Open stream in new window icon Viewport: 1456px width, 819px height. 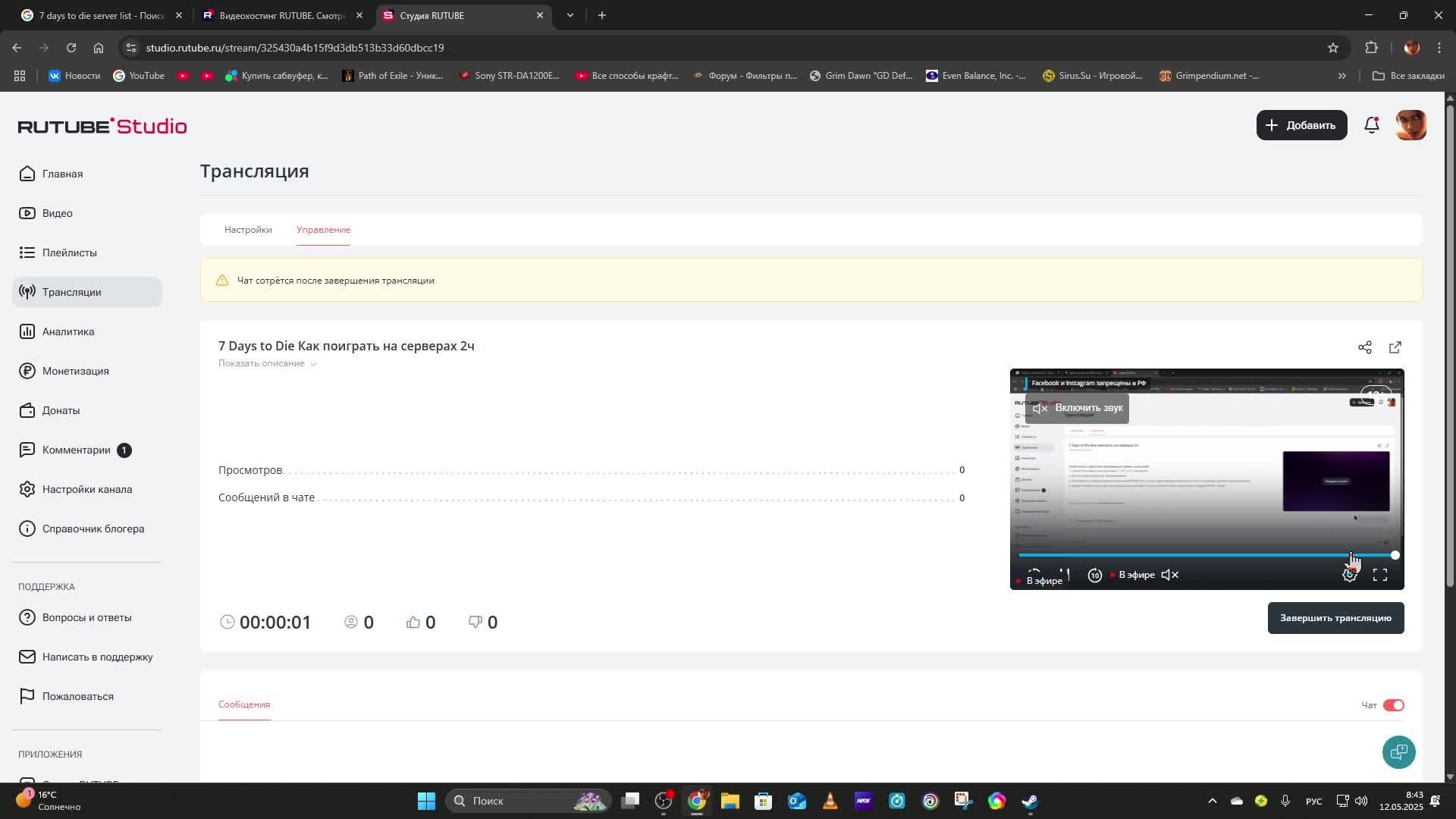click(1395, 347)
